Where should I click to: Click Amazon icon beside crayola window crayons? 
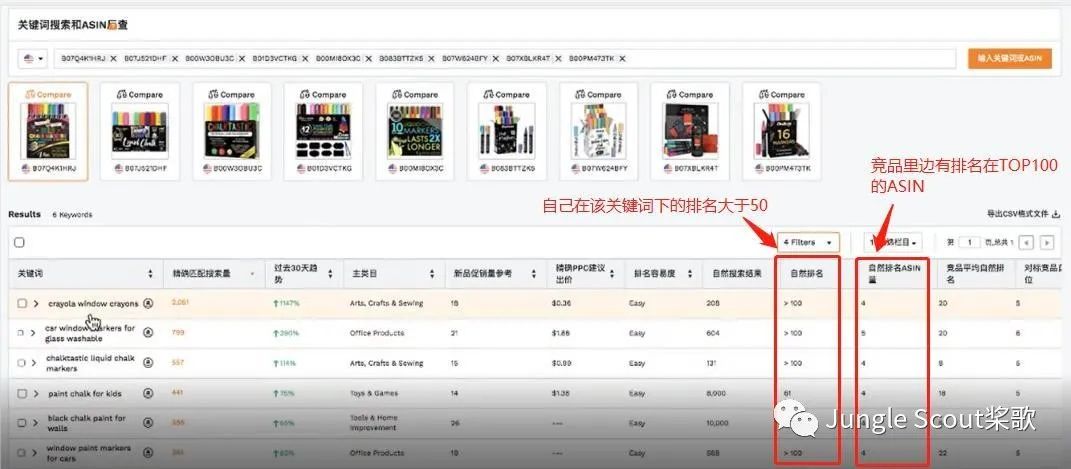click(148, 303)
